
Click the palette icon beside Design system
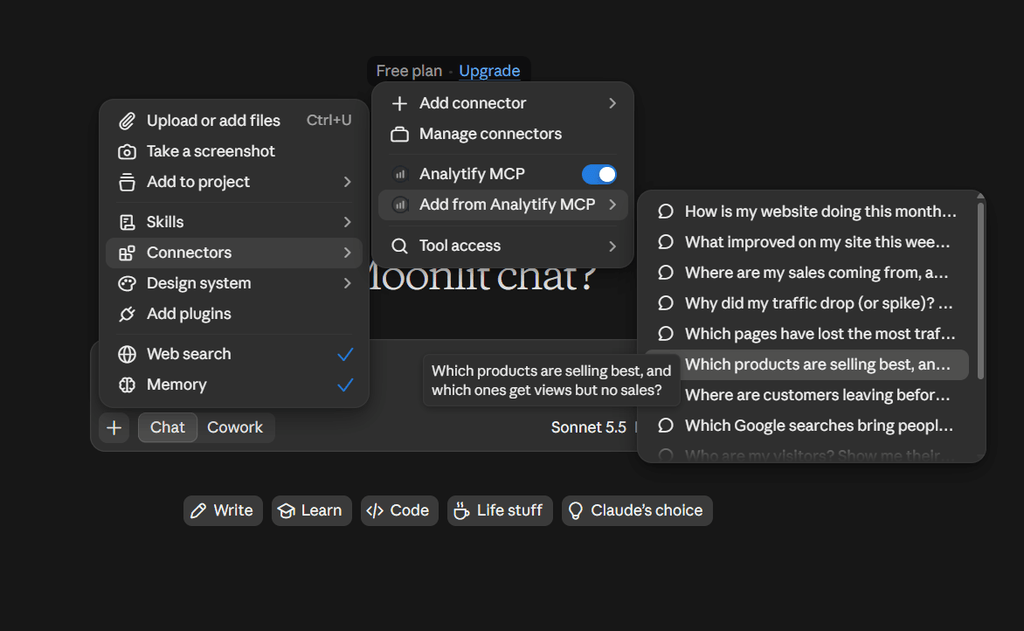point(127,283)
